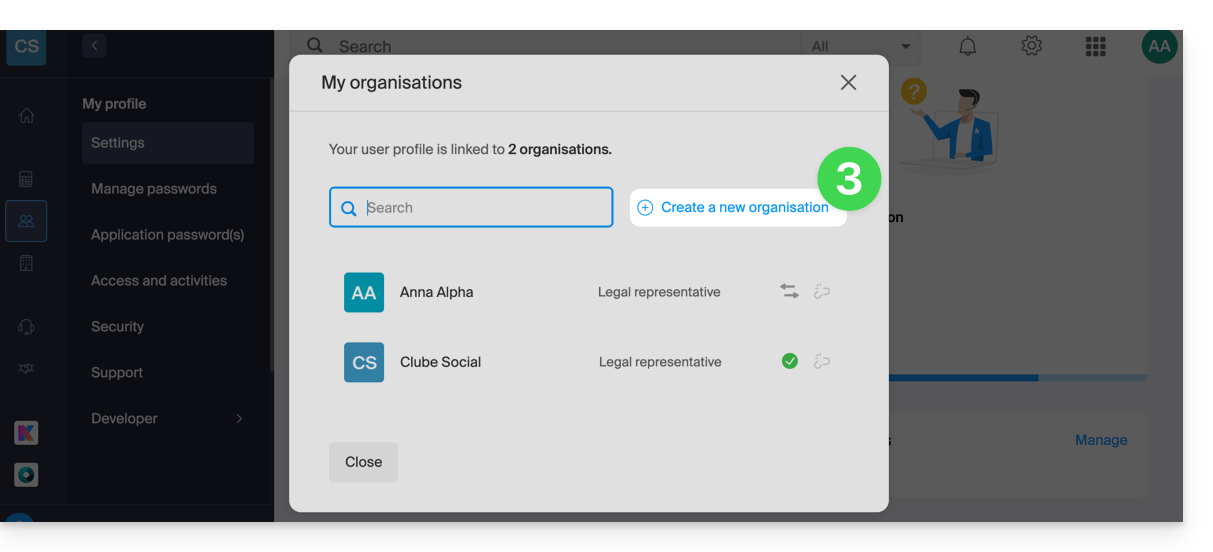This screenshot has height=552, width=1213.
Task: Open the apps grid launcher
Action: pyautogui.click(x=1095, y=46)
